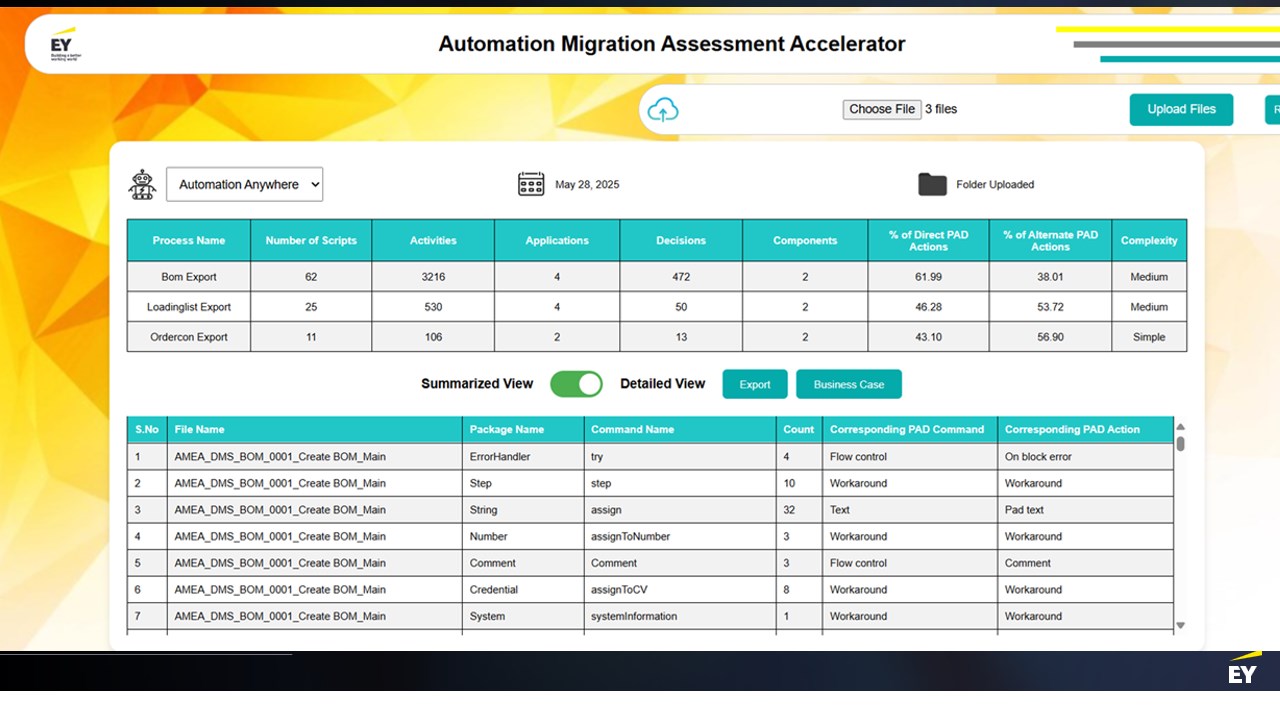Select the Bom Export process row

(x=657, y=277)
